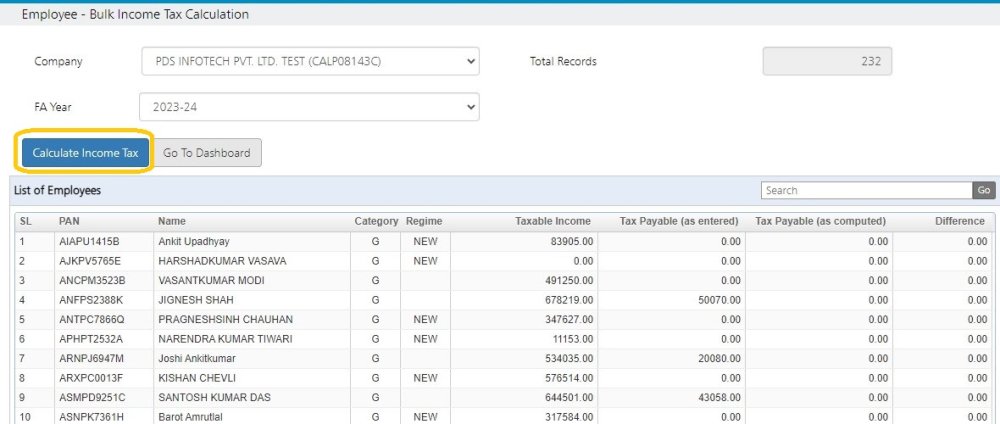The width and height of the screenshot is (1000, 424).
Task: Select PAN ARXPC0013F
Action: pyautogui.click(x=91, y=378)
